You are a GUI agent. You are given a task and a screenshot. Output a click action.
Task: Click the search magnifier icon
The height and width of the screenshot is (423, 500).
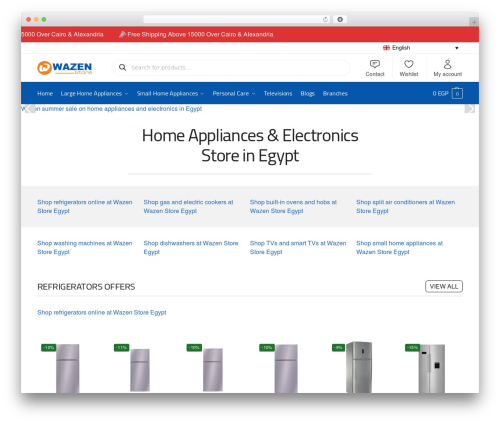point(122,68)
